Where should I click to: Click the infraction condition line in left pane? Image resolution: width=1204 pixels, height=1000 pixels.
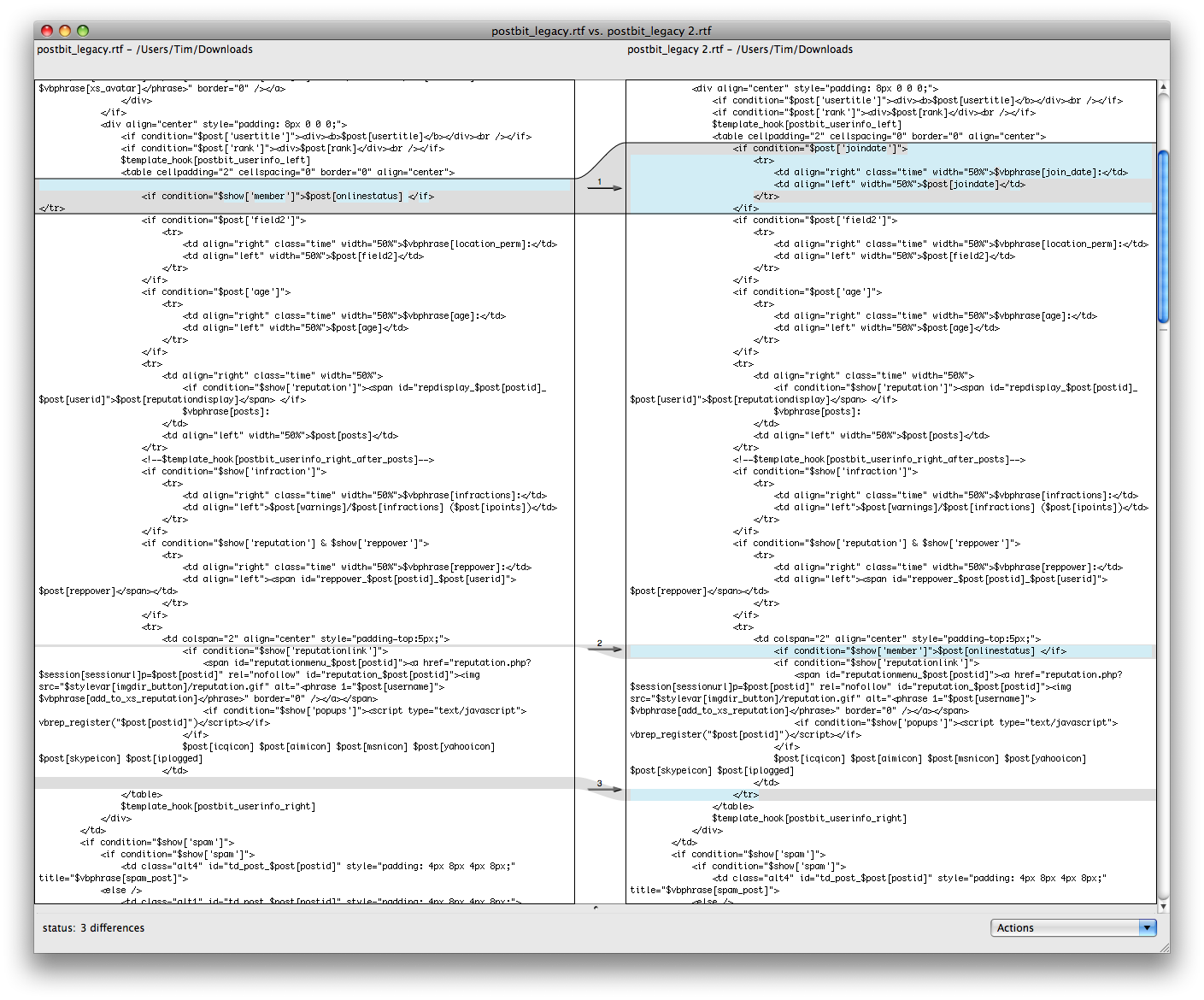(234, 471)
